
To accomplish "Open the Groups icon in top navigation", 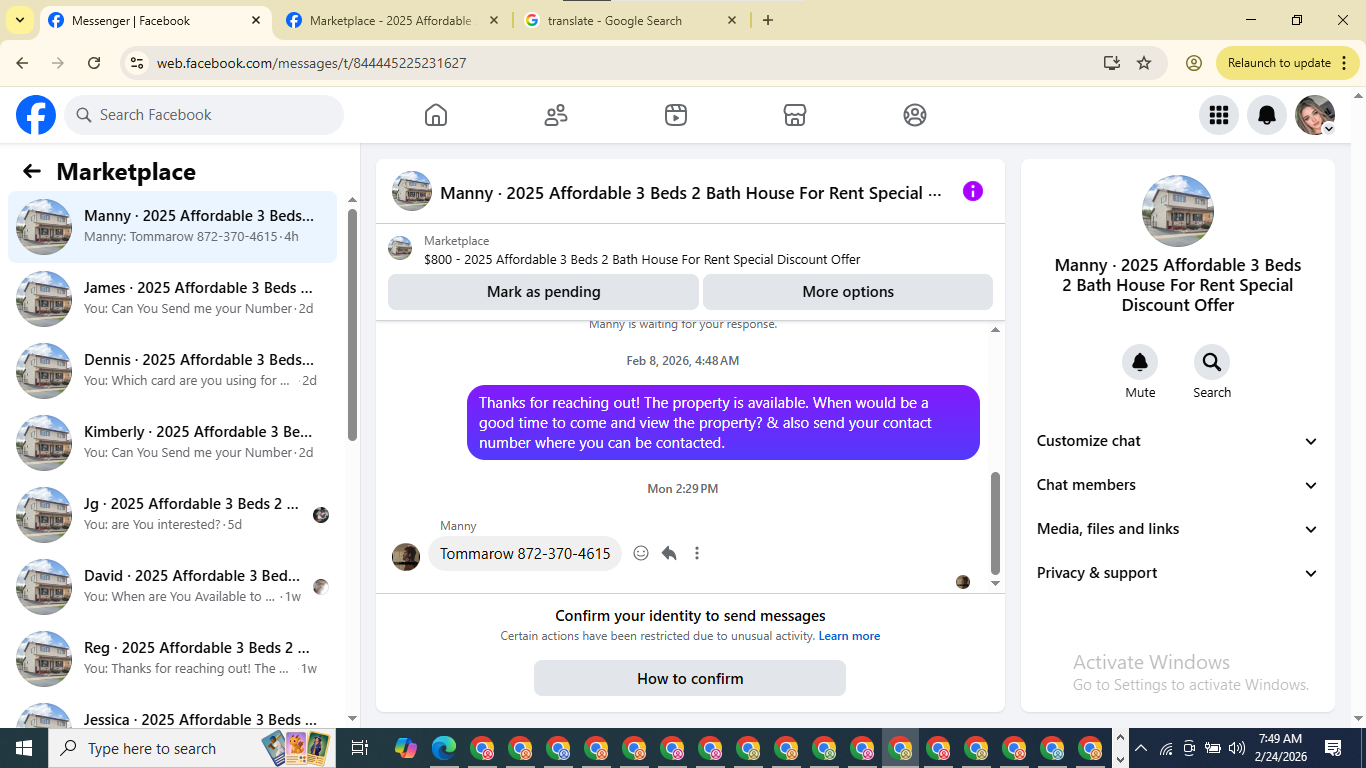I will tap(915, 115).
